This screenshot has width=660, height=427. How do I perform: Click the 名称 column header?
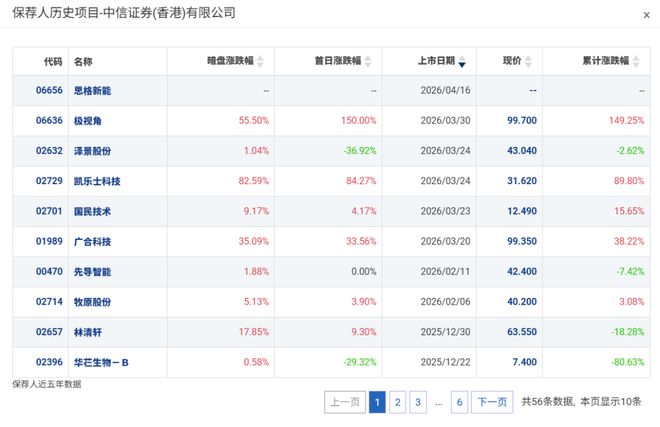82,61
